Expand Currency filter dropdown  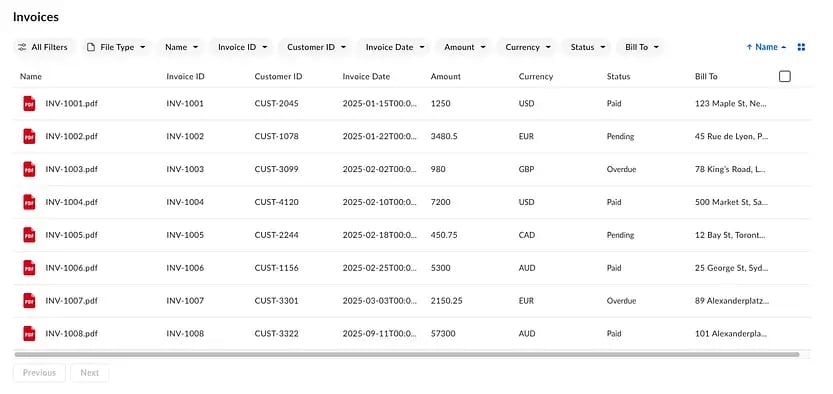pos(527,47)
